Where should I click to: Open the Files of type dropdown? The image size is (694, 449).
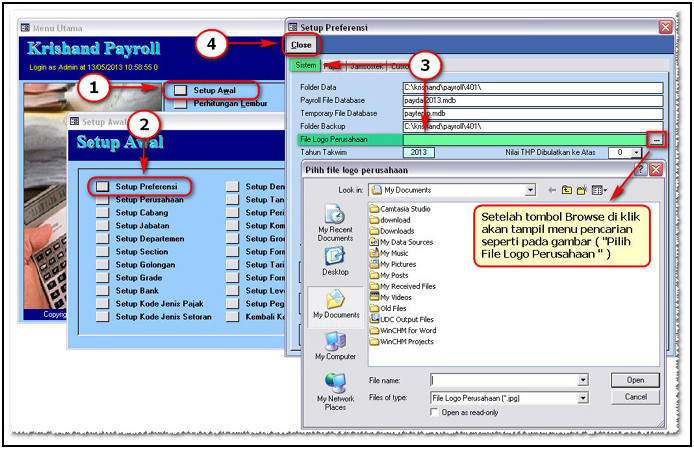click(x=582, y=397)
